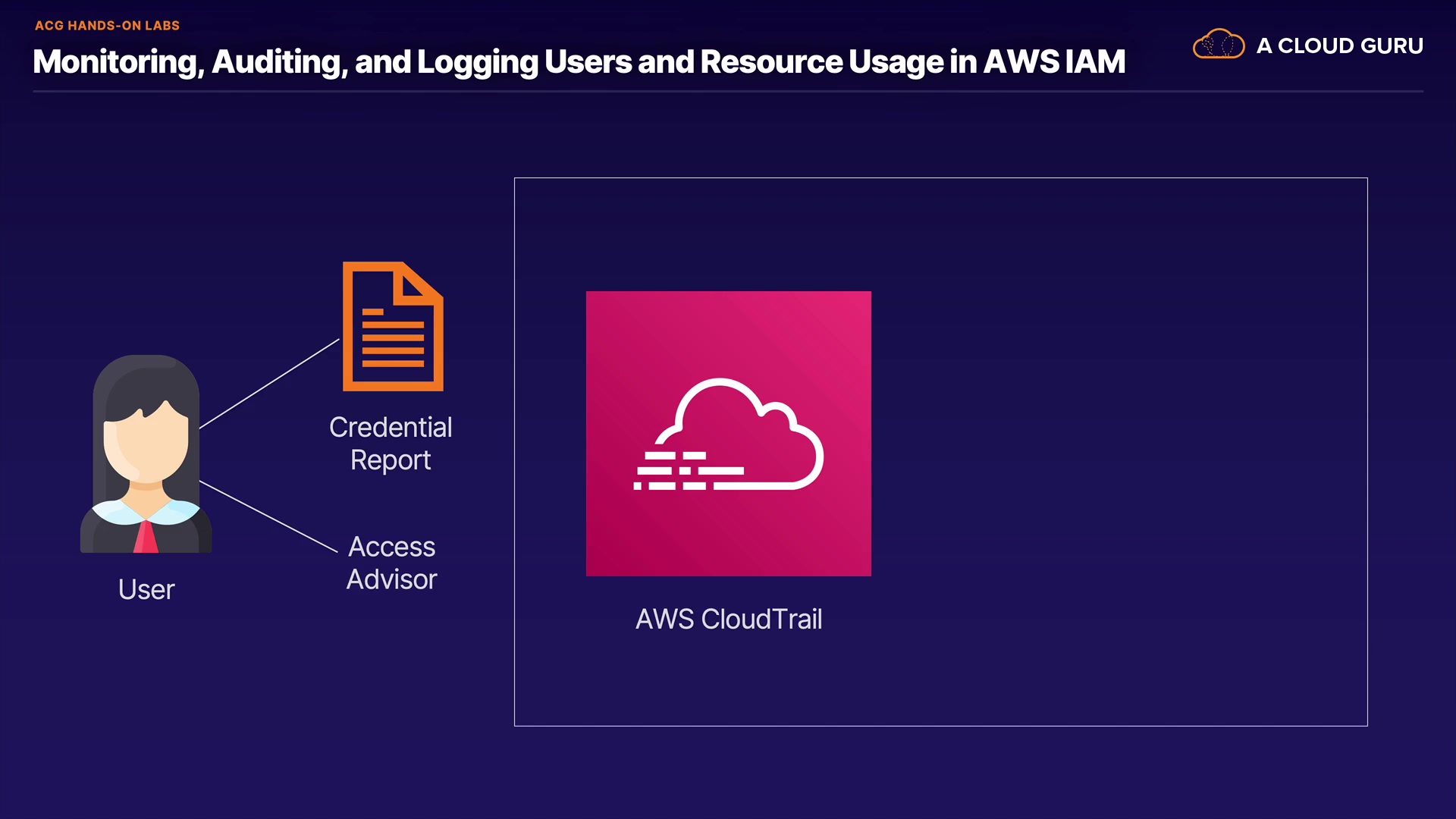The width and height of the screenshot is (1456, 819).
Task: Click the orange Credential Report document icon
Action: click(392, 327)
